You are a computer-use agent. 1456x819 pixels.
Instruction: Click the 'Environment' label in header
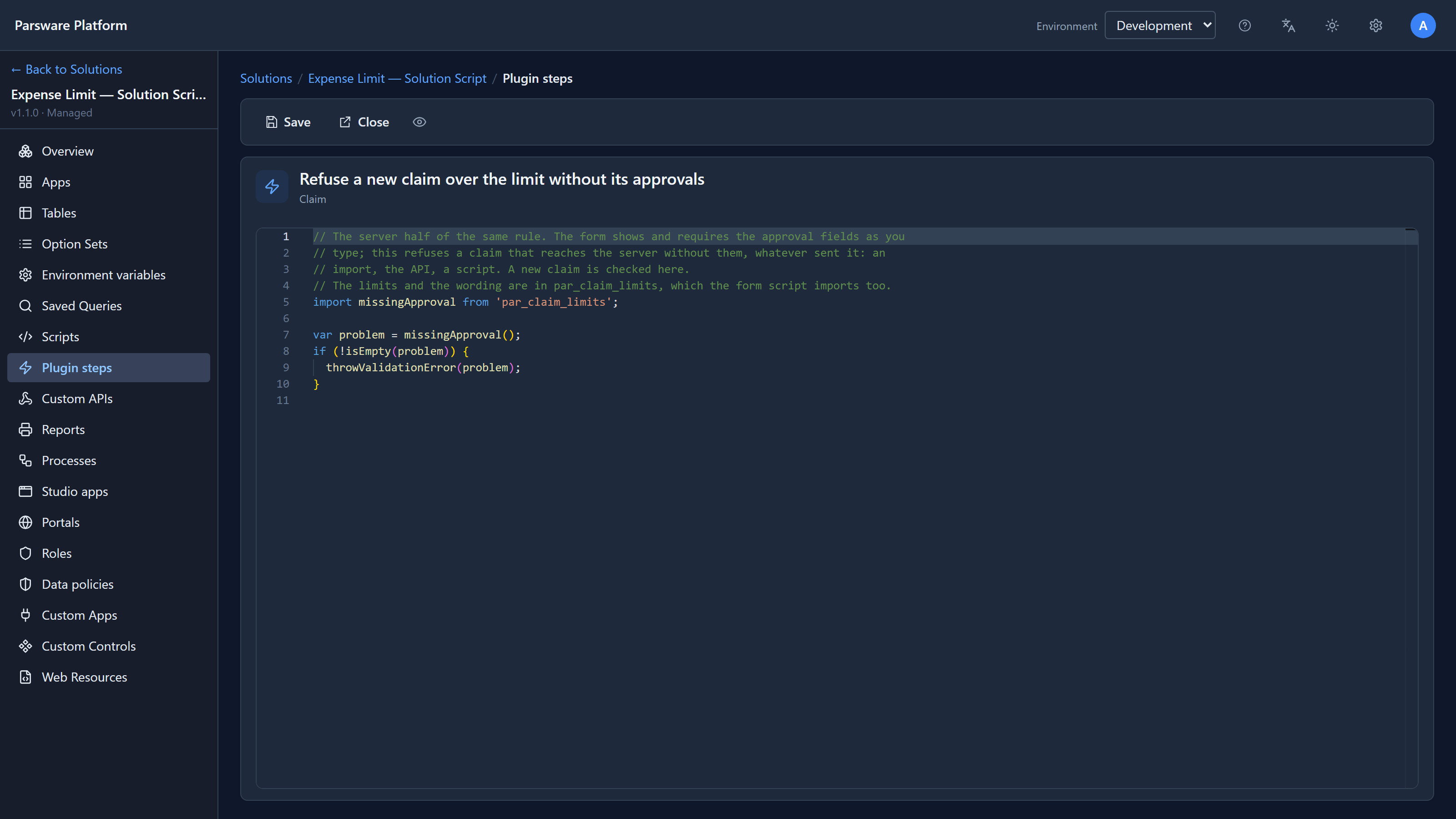1067,26
